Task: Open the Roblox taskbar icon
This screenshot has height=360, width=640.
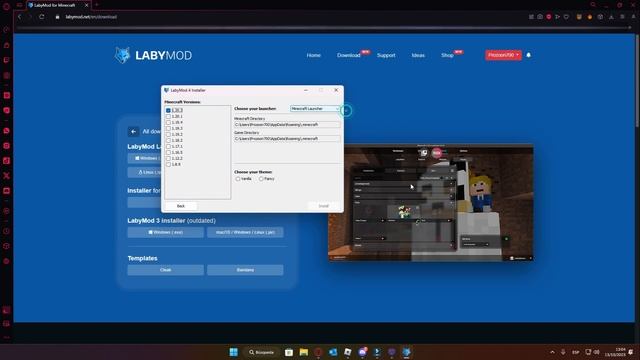Action: click(348, 352)
